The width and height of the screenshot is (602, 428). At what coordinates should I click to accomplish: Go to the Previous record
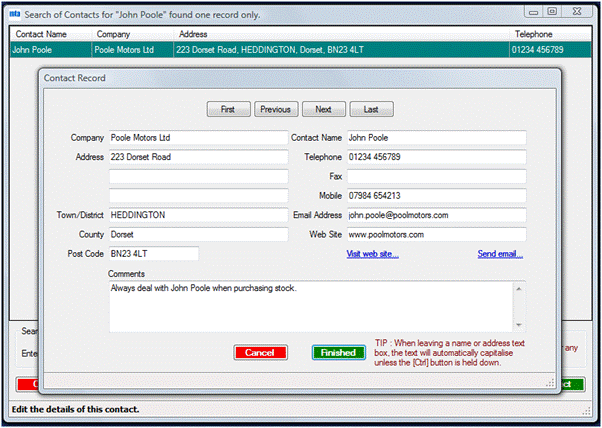275,109
